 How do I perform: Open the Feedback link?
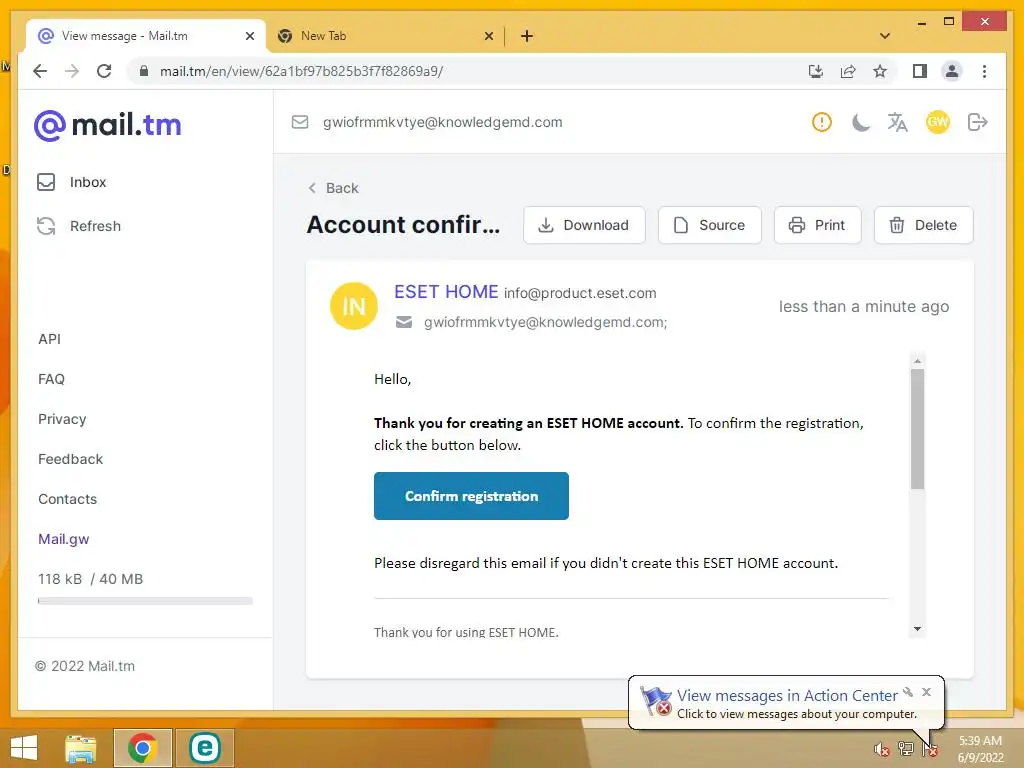pos(71,459)
